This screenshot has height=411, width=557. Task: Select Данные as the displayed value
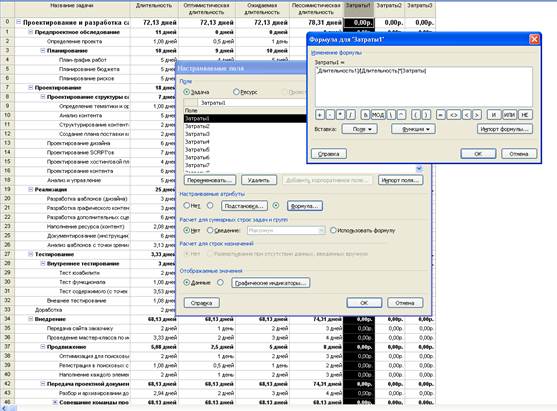point(186,282)
